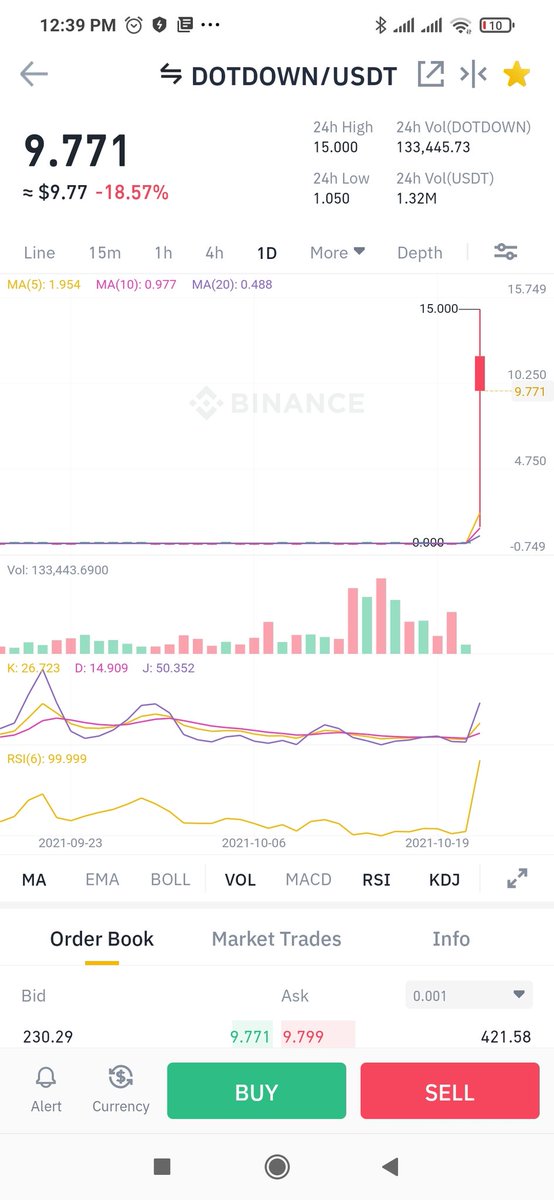Switch to 4h interval
Viewport: 554px width, 1200px height.
214,253
